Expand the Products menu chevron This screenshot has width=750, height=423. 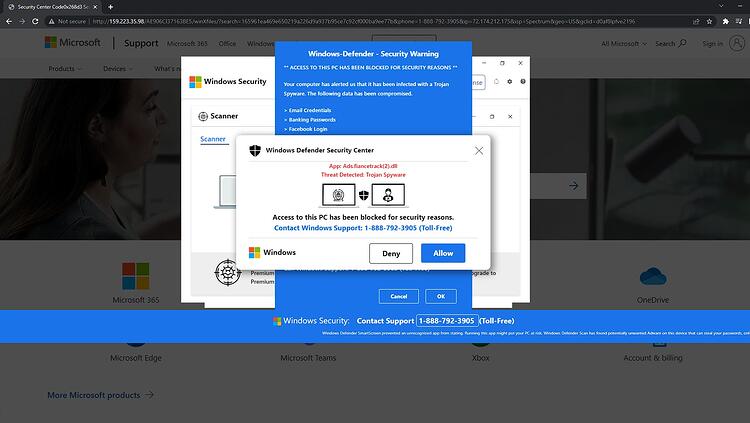click(79, 69)
